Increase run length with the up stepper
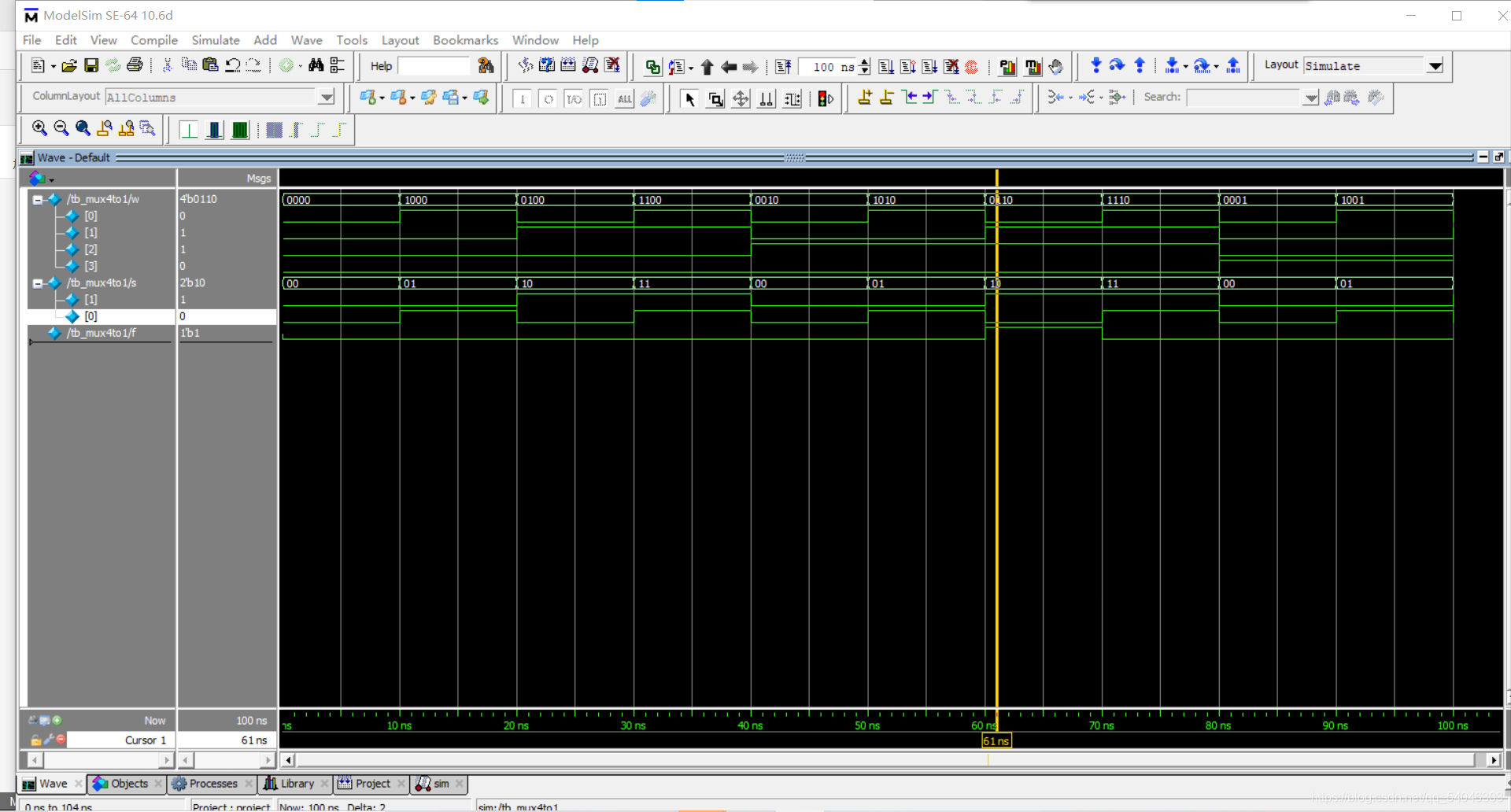 (865, 62)
